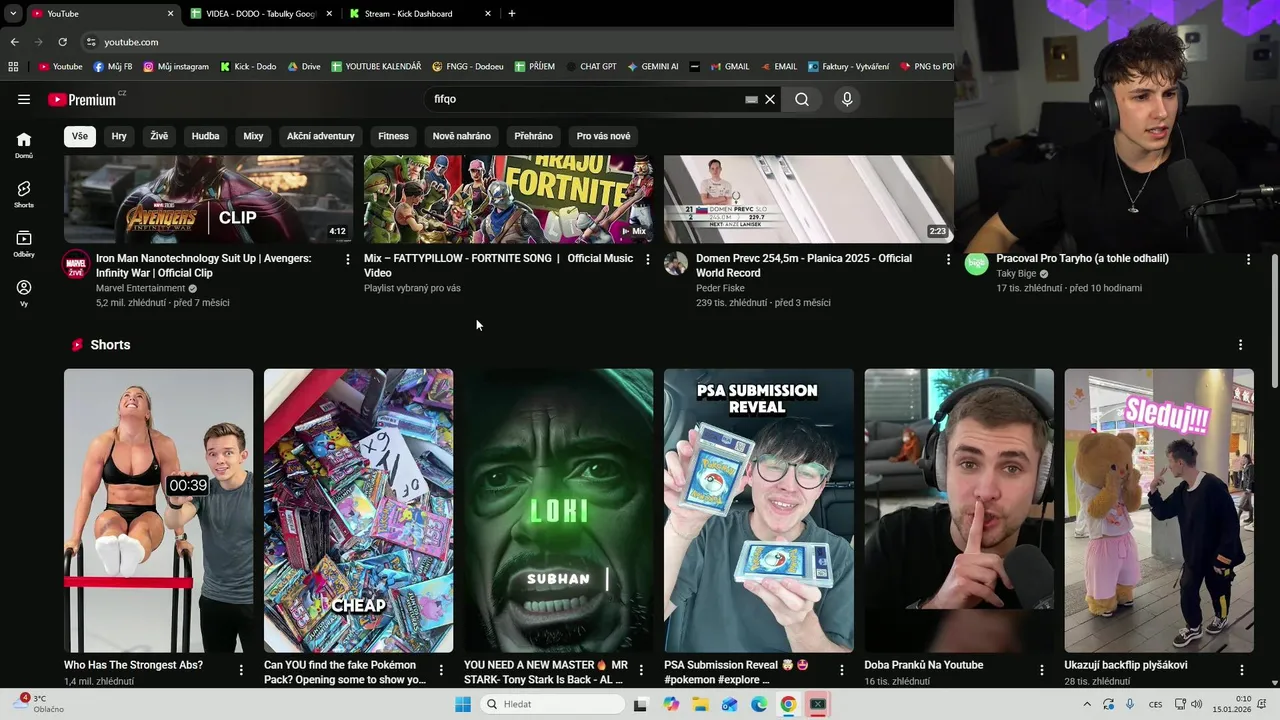
Task: Open CHAT GPT bookmark
Action: point(591,67)
